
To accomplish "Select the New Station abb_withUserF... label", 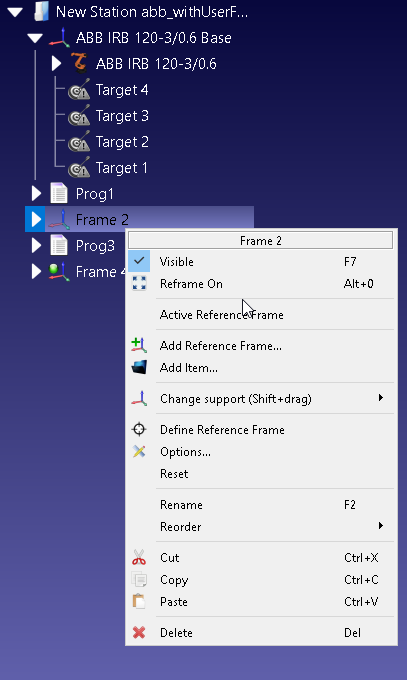I will (x=152, y=12).
